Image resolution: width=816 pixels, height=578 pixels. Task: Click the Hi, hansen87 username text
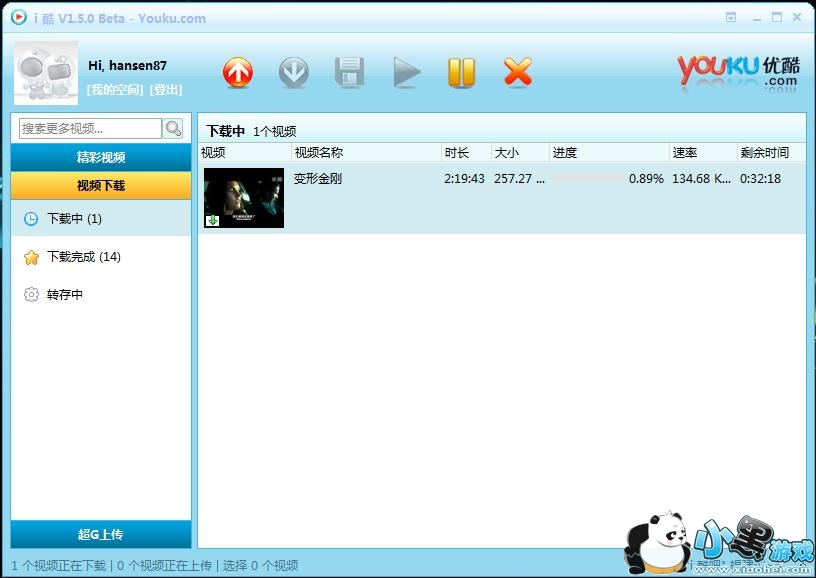pyautogui.click(x=128, y=66)
